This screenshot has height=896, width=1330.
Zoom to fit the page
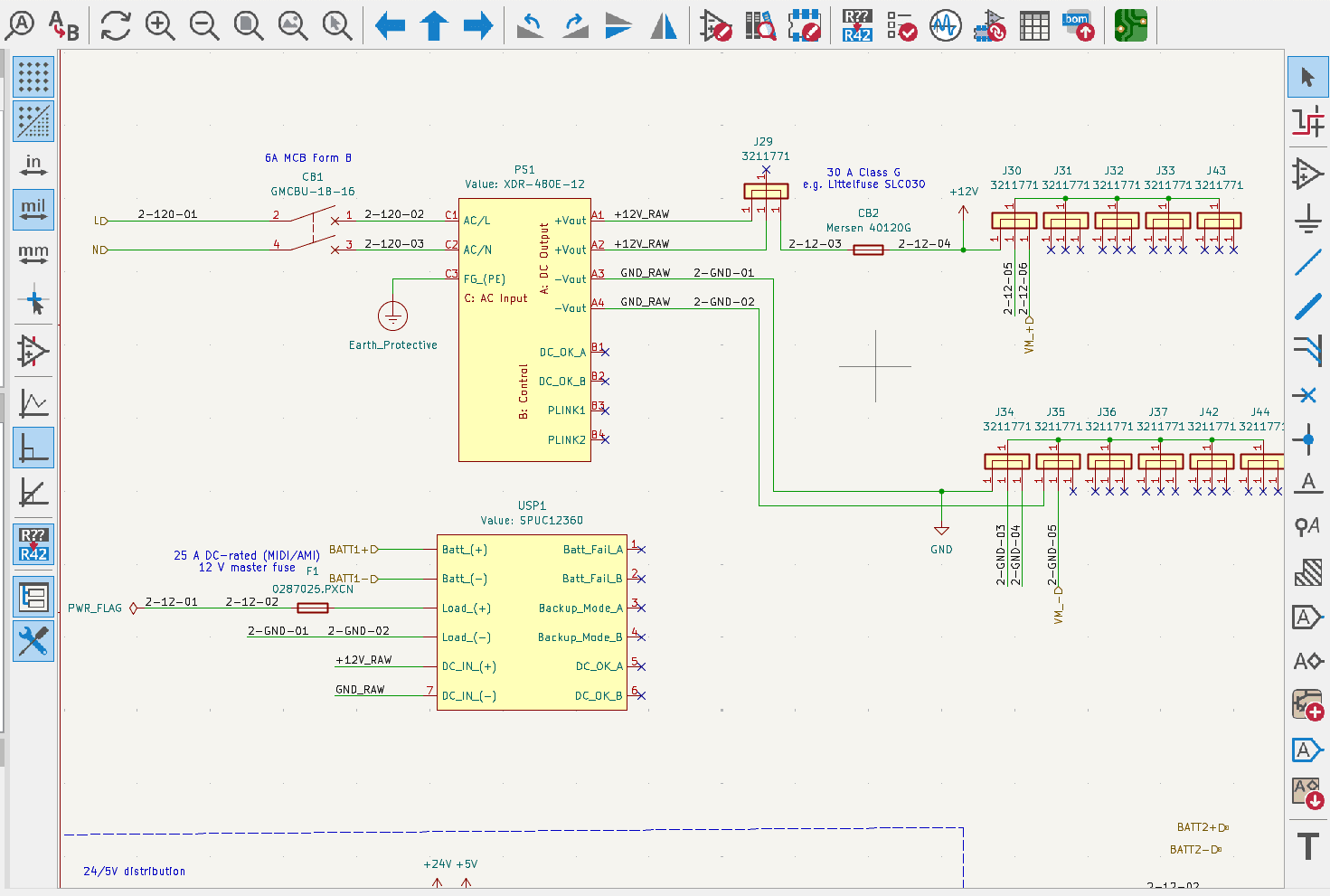[249, 25]
